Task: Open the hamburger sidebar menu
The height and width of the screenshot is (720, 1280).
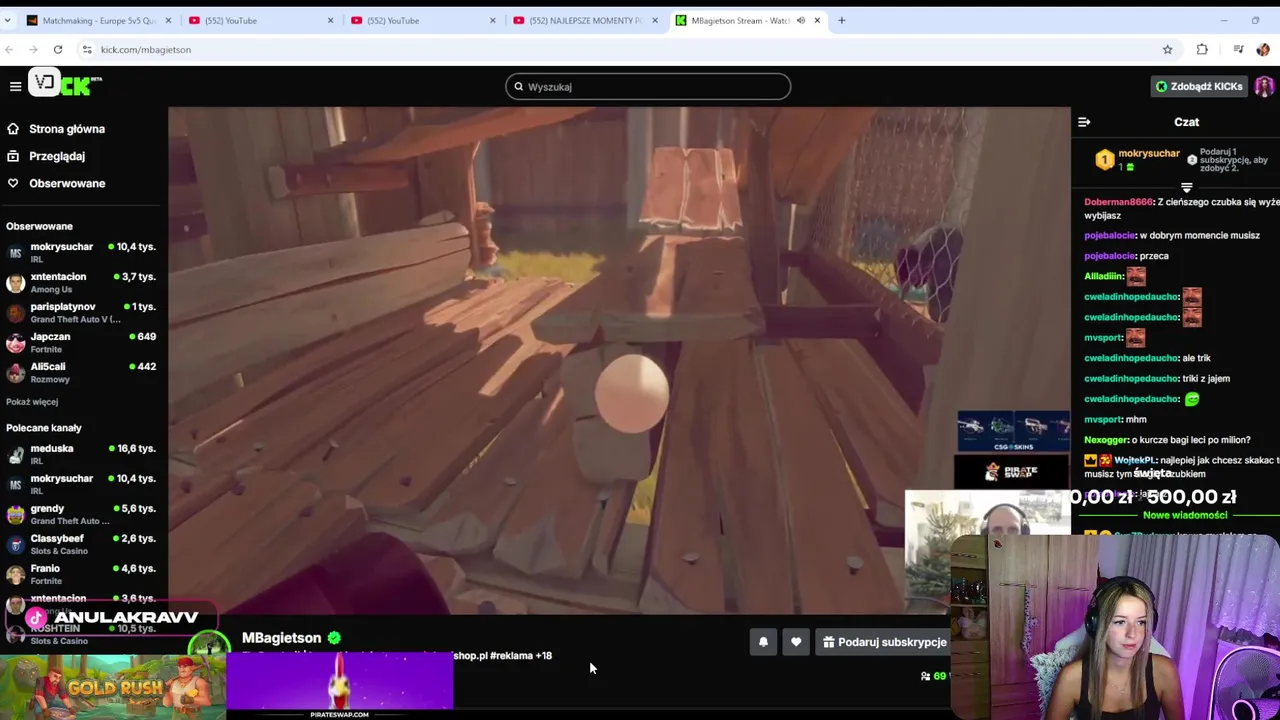Action: (x=15, y=86)
